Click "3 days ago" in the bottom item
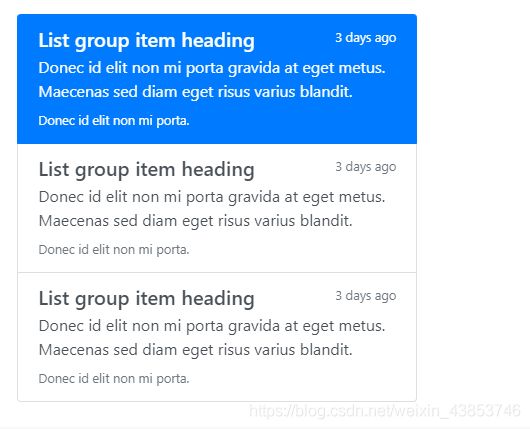 (x=366, y=296)
